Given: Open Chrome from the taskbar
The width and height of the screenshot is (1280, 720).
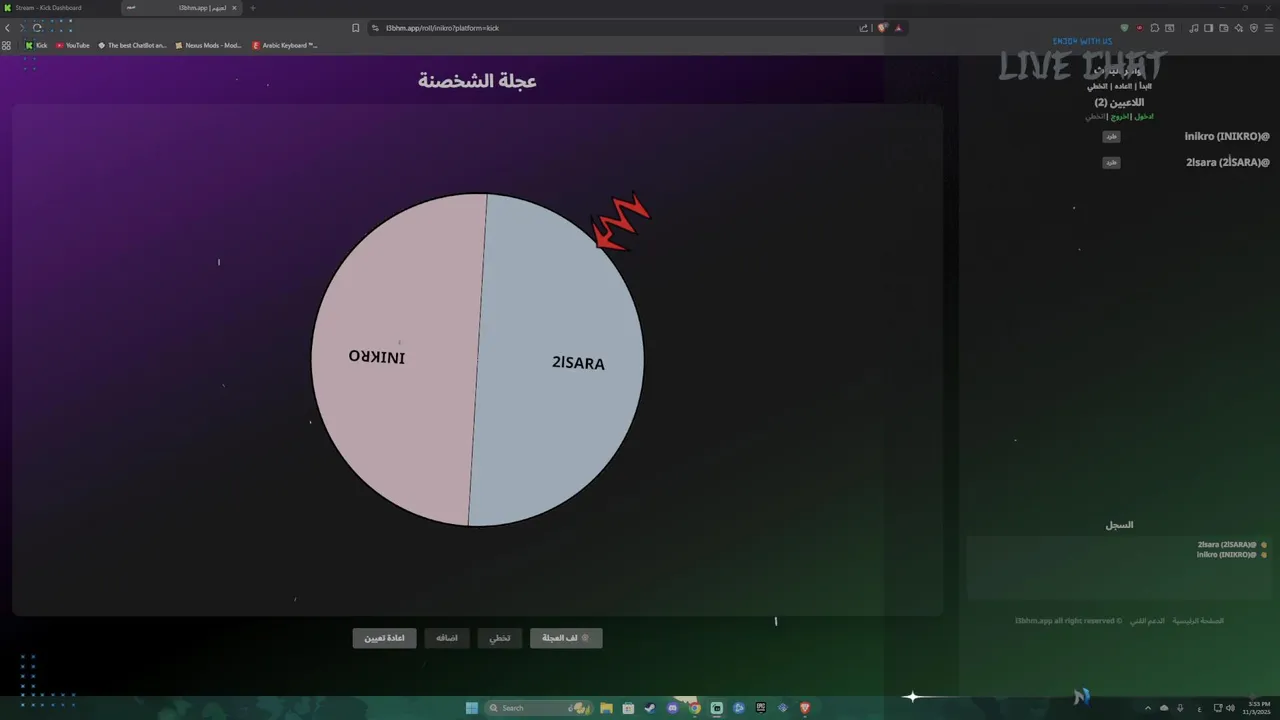Looking at the screenshot, I should pos(695,708).
